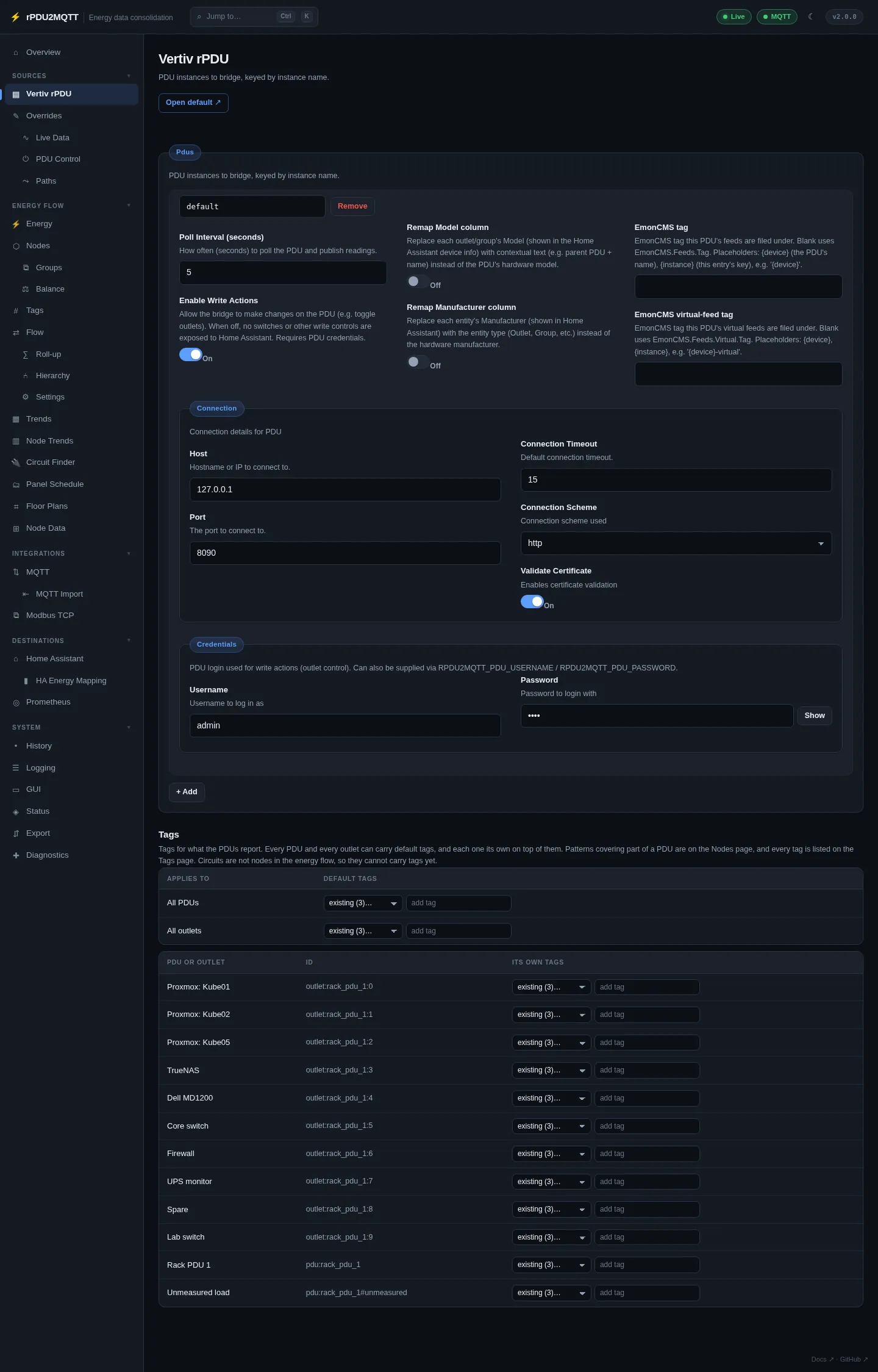Viewport: 878px width, 1372px height.
Task: Collapse the SOURCES sidebar section
Action: click(71, 76)
